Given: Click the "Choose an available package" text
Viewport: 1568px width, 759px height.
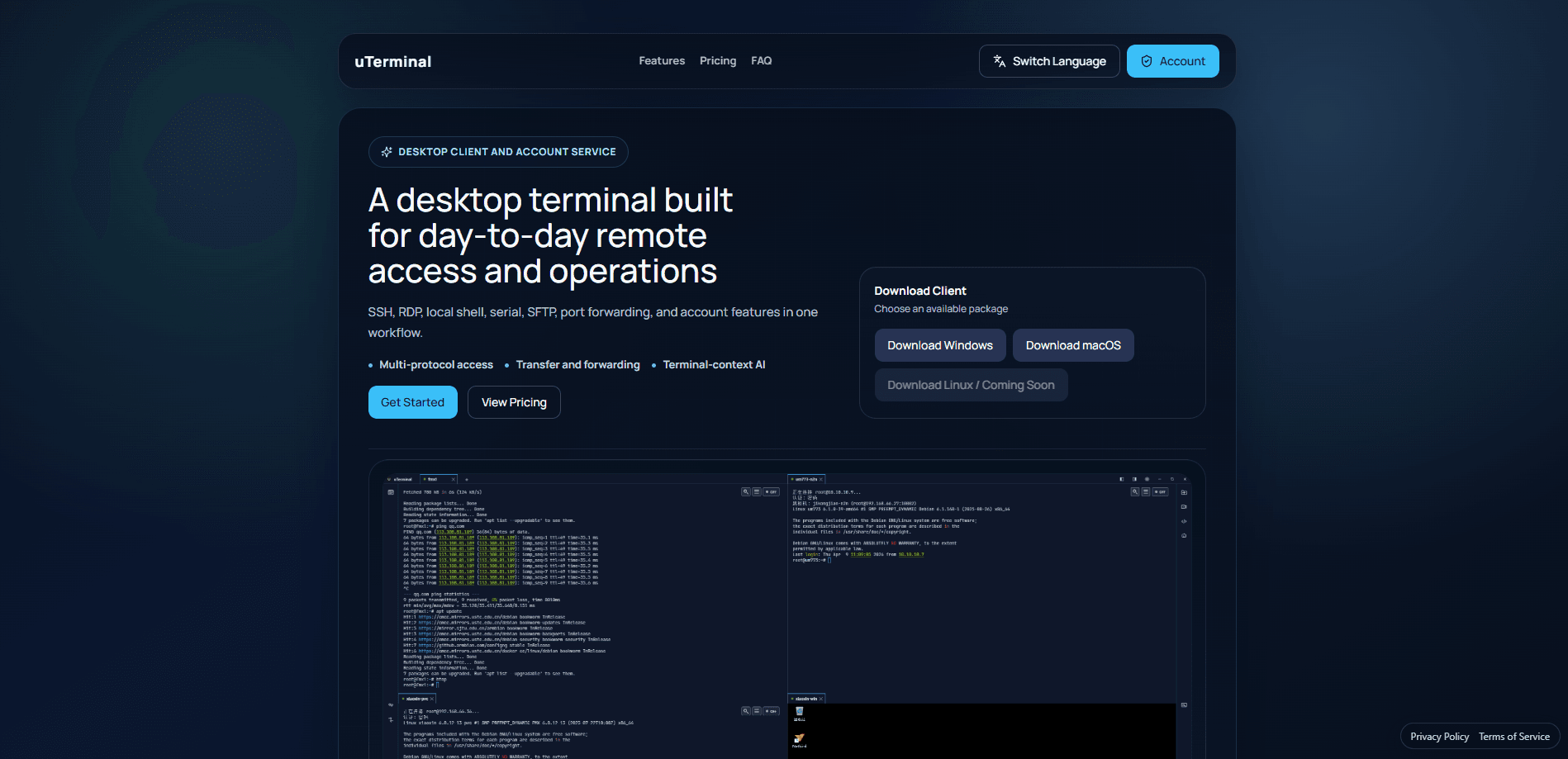Looking at the screenshot, I should click(941, 309).
